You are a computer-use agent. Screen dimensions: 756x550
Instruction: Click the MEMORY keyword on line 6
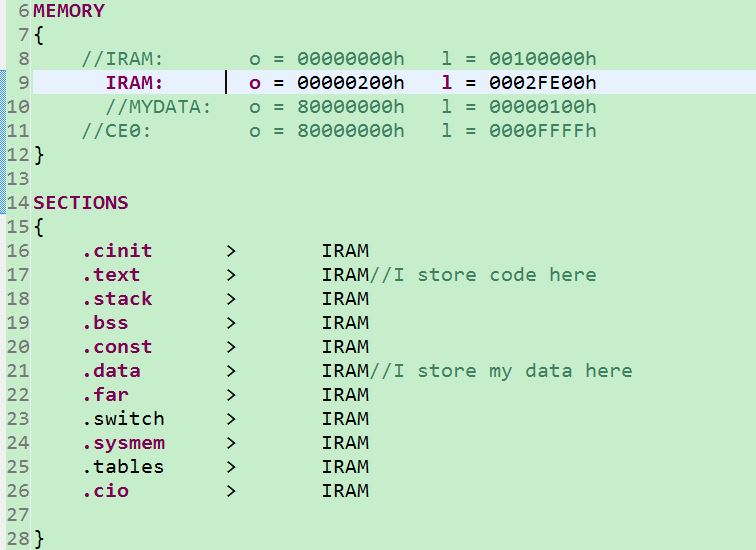click(69, 11)
